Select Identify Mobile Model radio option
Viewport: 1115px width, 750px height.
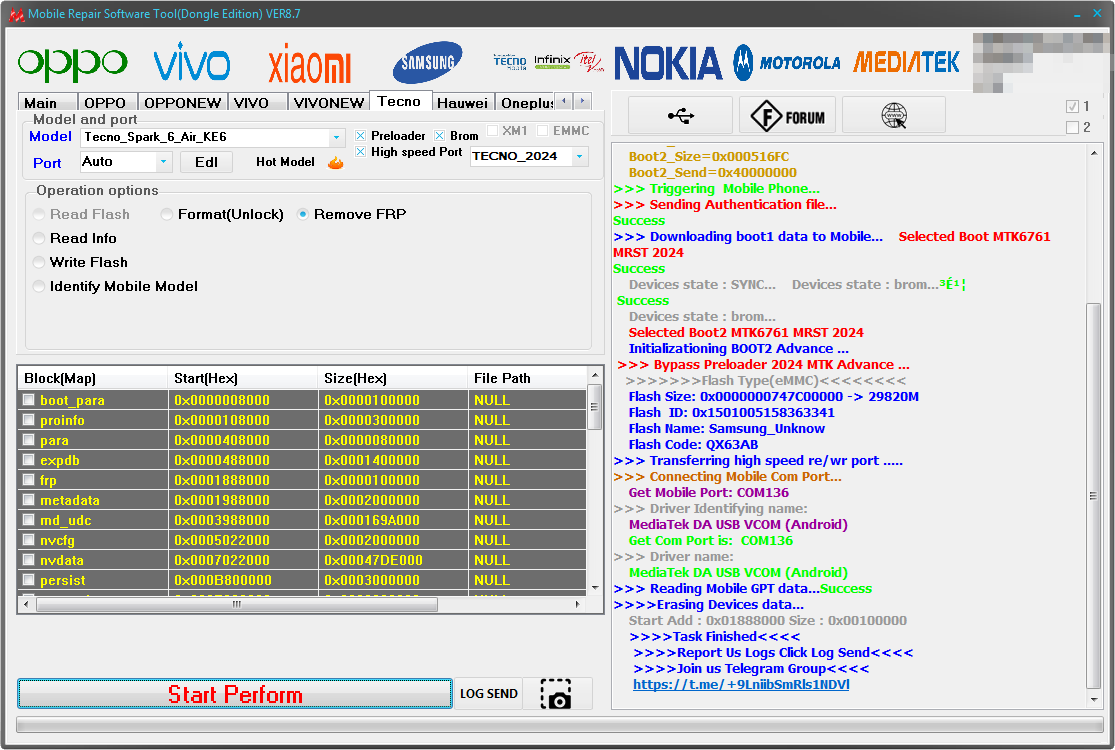click(39, 286)
